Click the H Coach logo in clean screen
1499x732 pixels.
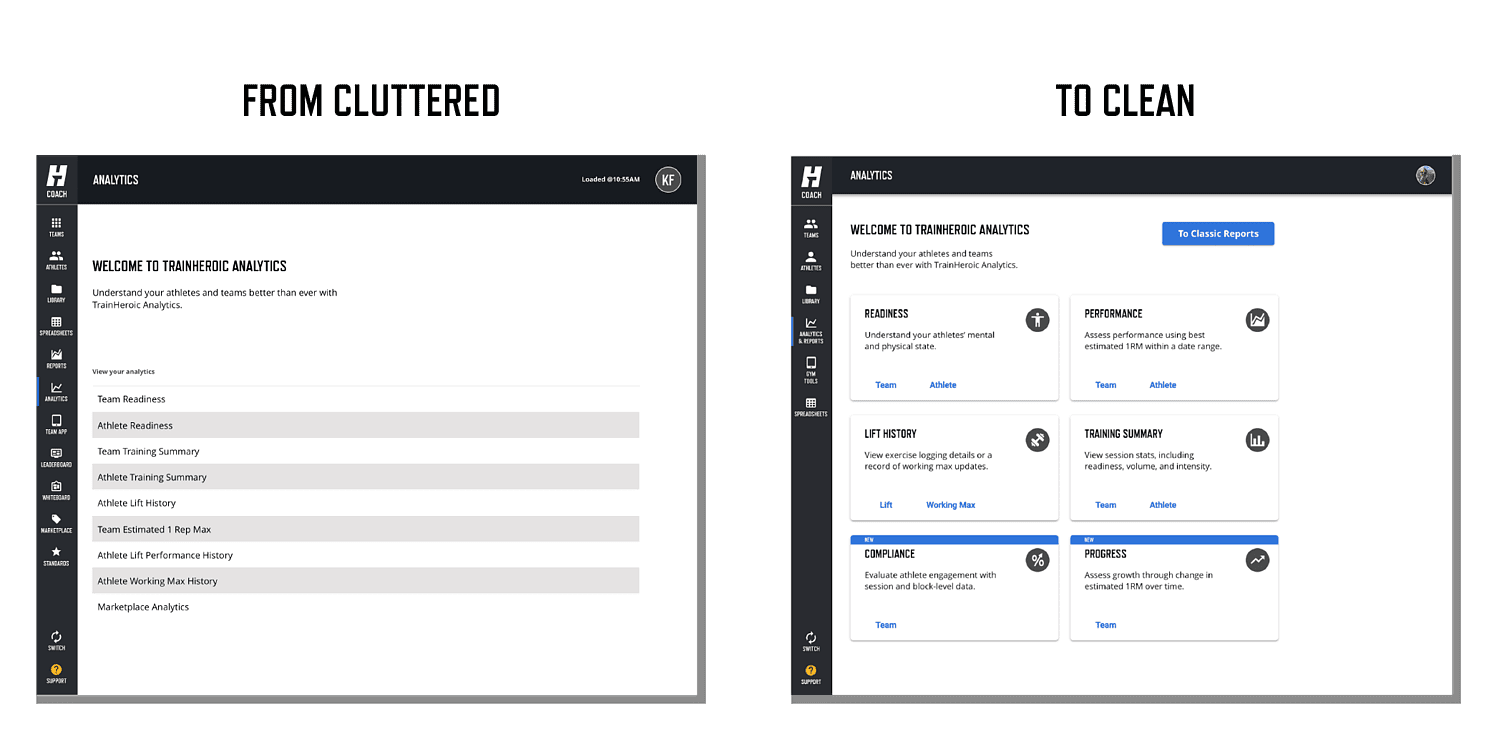pyautogui.click(x=811, y=180)
